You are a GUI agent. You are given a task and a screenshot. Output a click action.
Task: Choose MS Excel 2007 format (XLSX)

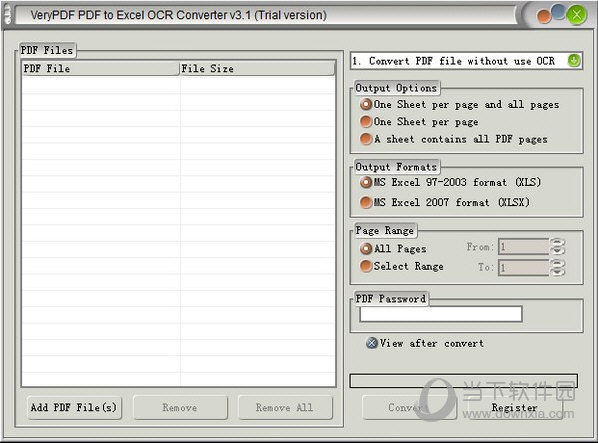(x=445, y=202)
